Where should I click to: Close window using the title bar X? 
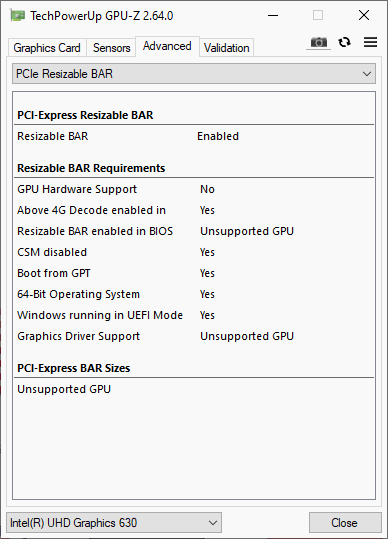[x=364, y=15]
